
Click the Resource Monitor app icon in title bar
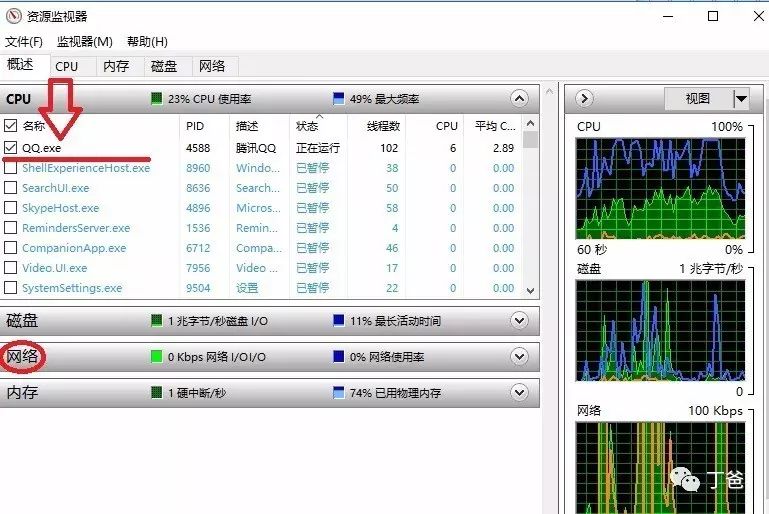coord(14,16)
